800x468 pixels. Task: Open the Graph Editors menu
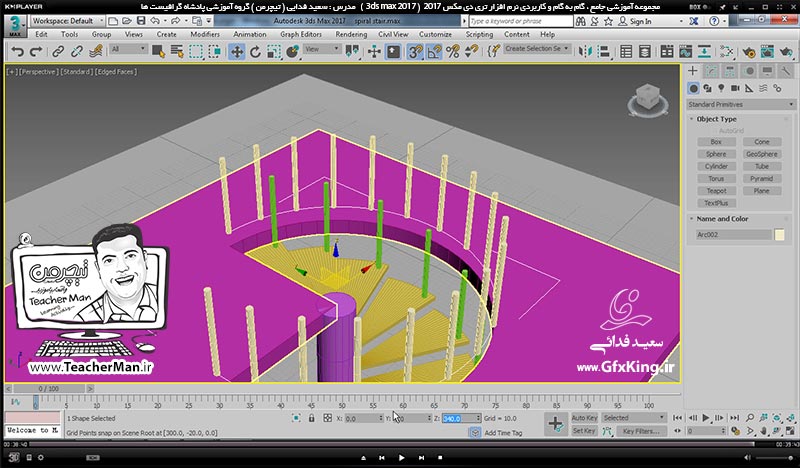301,34
